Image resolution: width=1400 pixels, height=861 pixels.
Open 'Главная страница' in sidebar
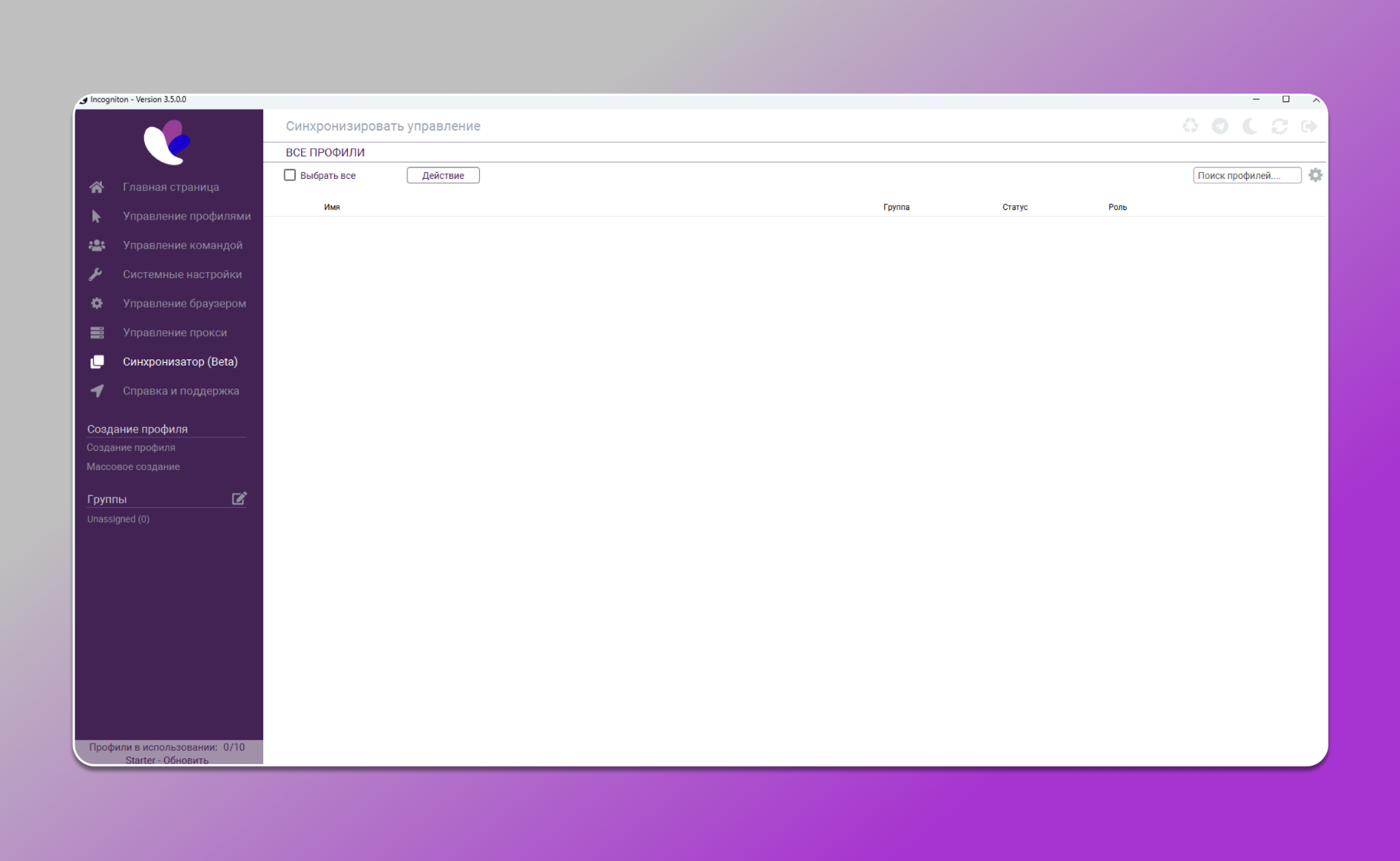170,187
